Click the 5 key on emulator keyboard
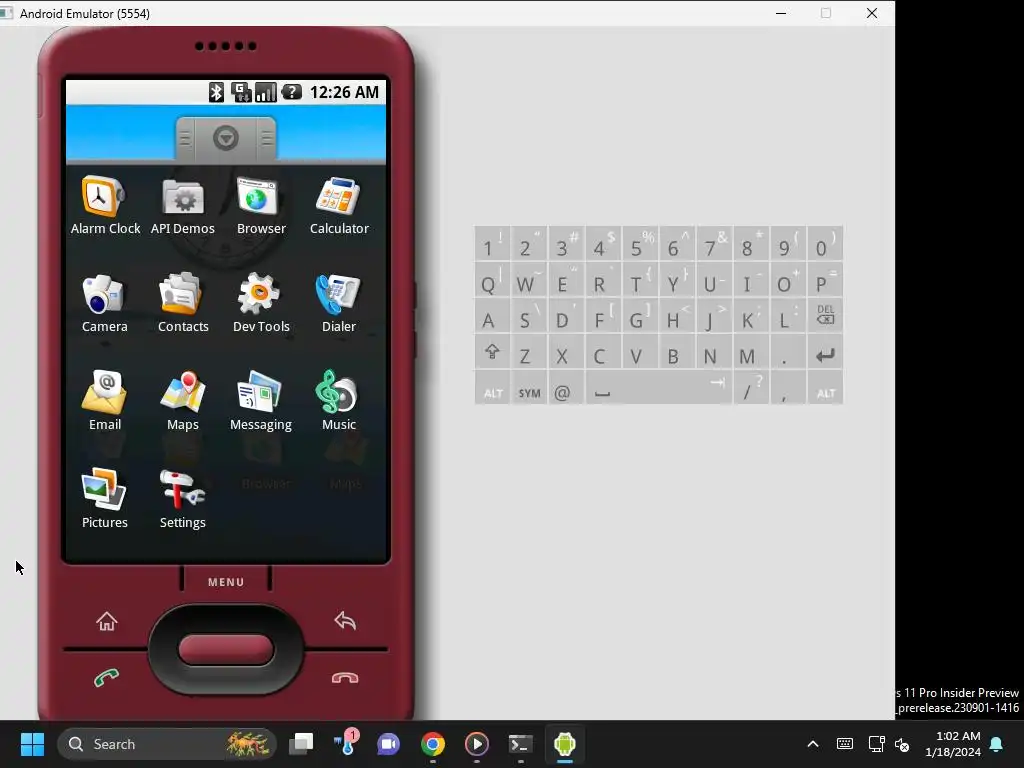The width and height of the screenshot is (1024, 768). coord(640,244)
